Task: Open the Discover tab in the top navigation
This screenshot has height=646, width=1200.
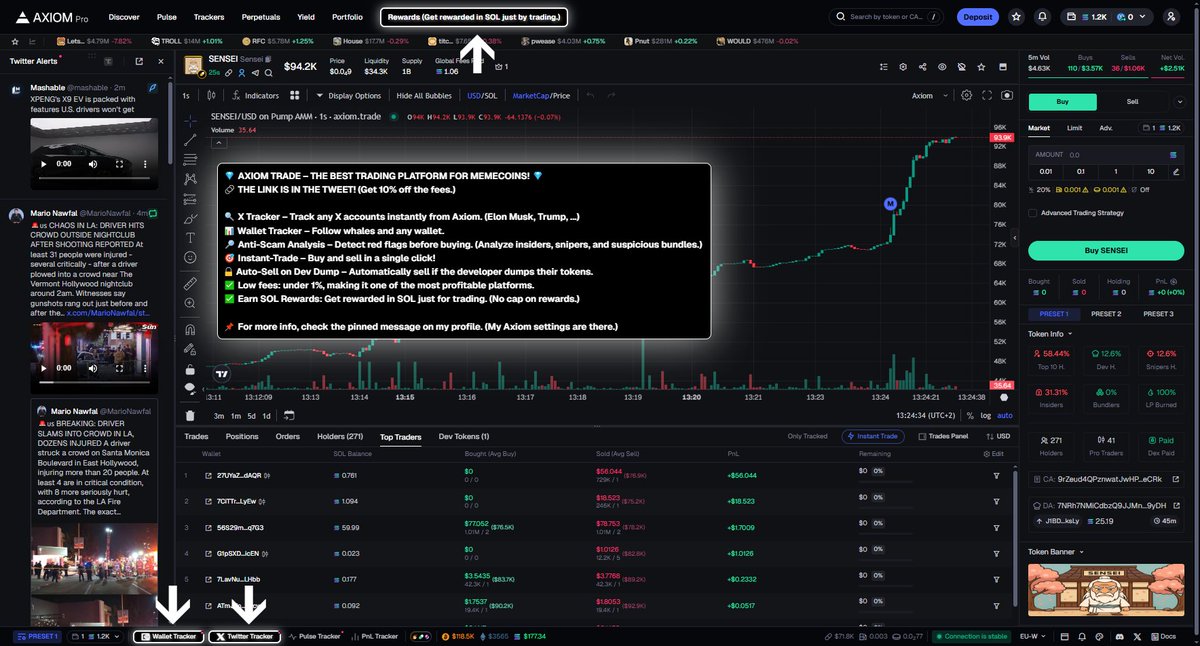Action: point(124,17)
